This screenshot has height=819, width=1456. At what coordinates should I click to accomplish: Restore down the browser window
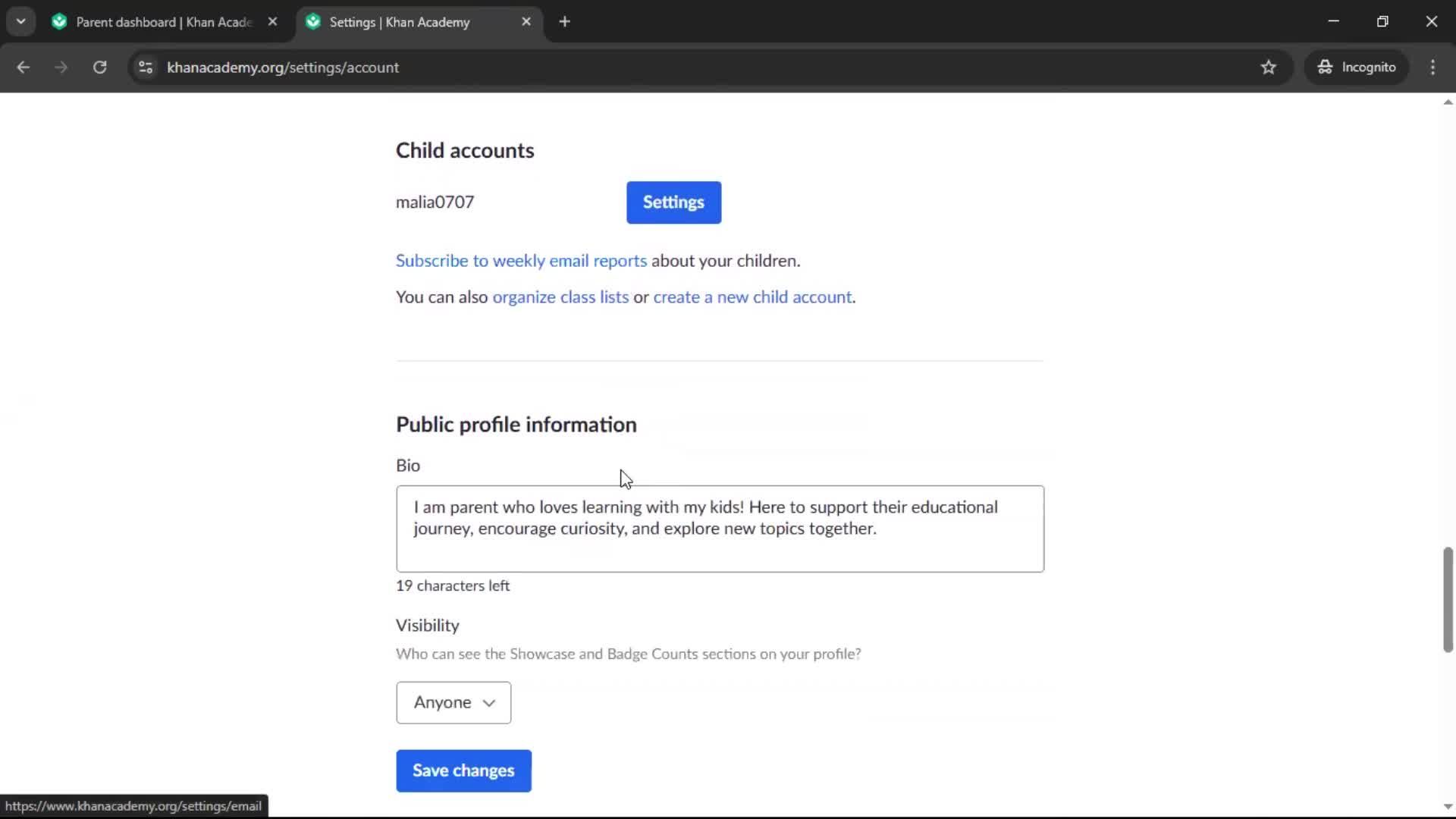(1382, 22)
